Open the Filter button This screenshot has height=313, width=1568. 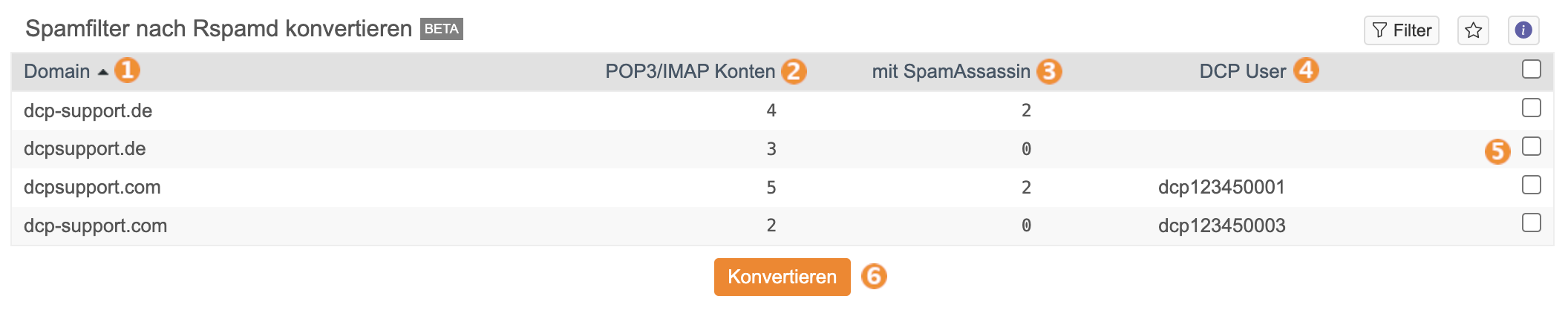(1401, 30)
